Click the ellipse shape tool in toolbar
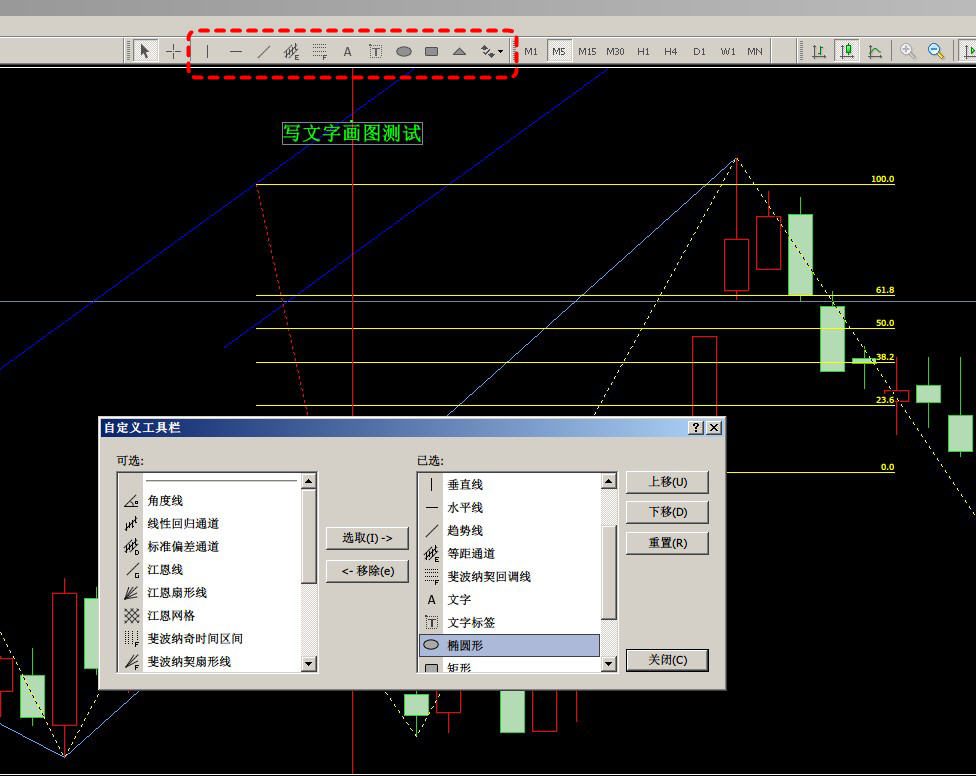Viewport: 976px width, 776px height. point(403,52)
